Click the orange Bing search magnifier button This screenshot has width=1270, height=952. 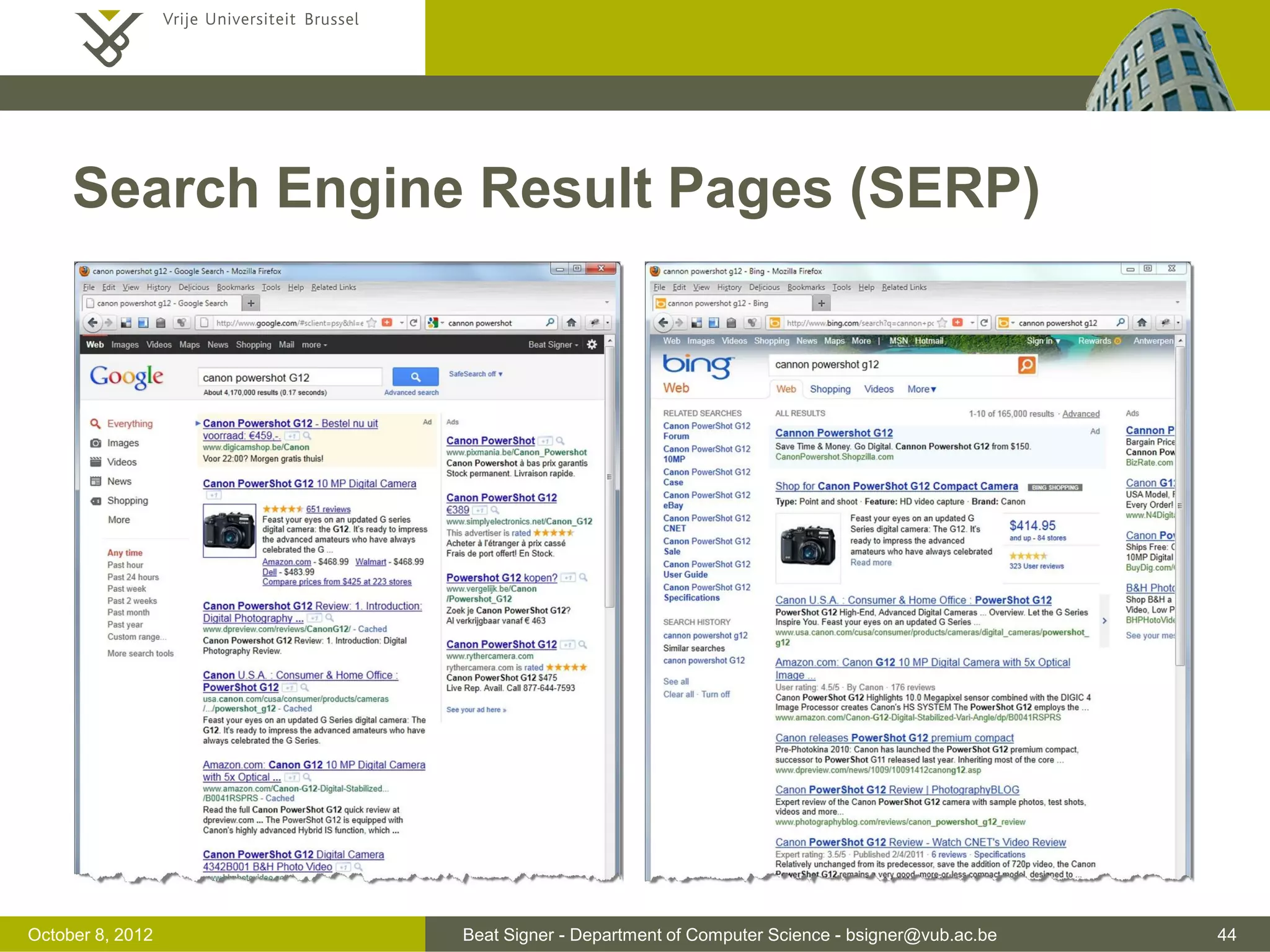coord(1026,365)
